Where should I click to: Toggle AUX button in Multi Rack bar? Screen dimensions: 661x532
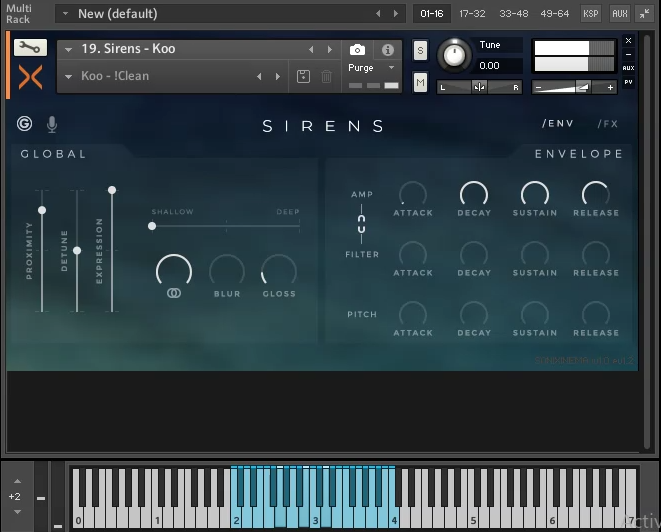tap(619, 13)
